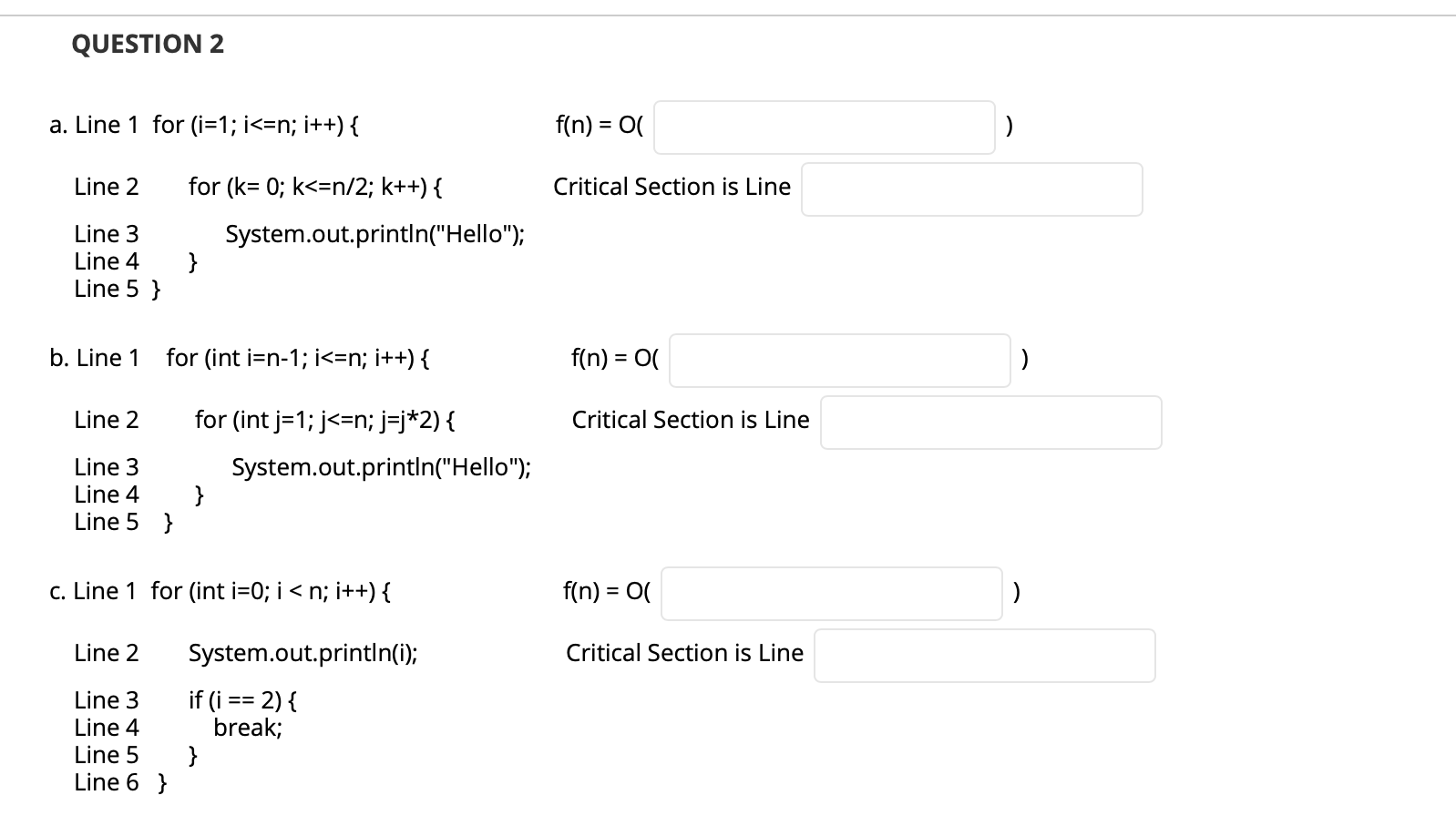1456x836 pixels.
Task: Click the f(n) answer box for part b
Action: point(838,361)
